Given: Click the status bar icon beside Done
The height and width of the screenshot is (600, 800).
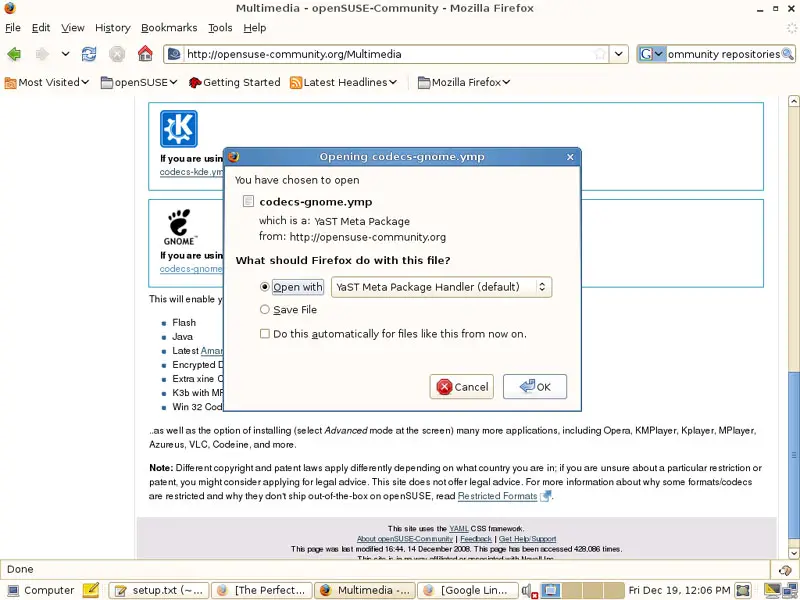Looking at the screenshot, I should pos(785,570).
